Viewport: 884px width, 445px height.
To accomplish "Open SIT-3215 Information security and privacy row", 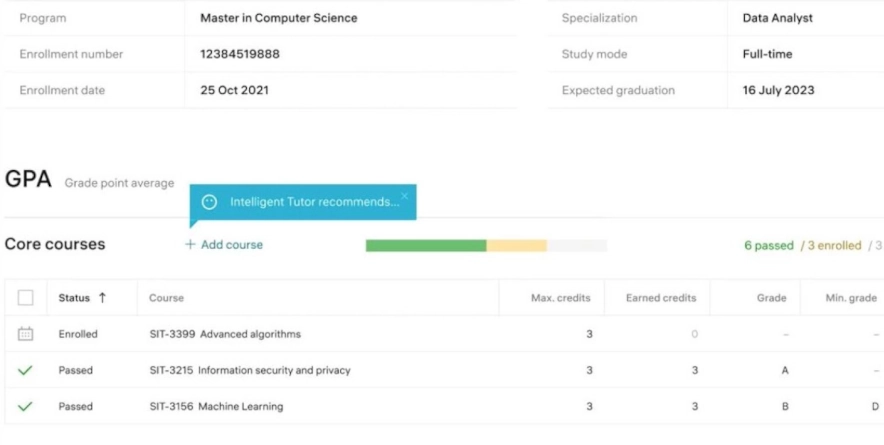I will pos(250,371).
